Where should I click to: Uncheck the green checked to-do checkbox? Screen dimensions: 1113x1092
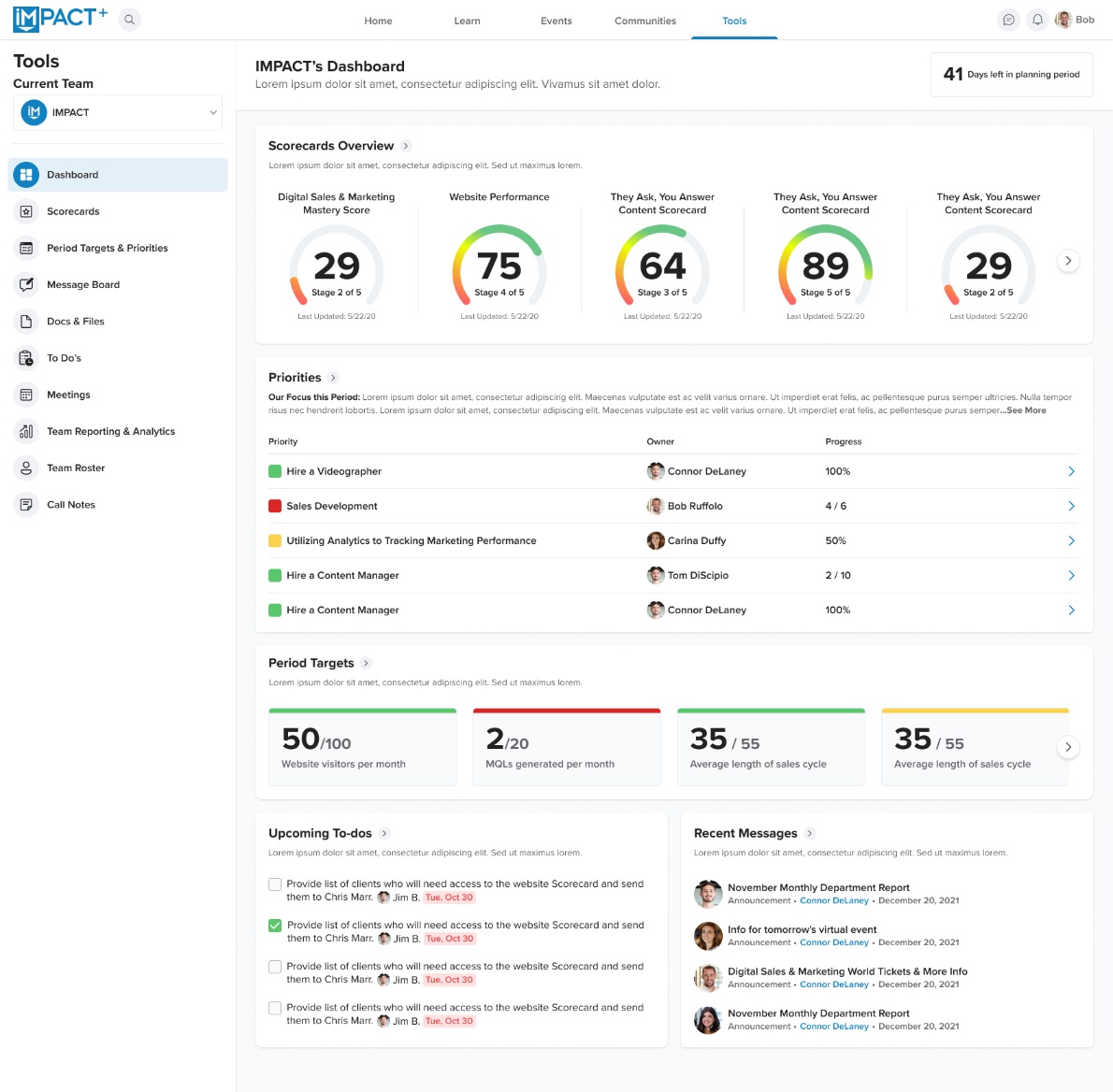pyautogui.click(x=275, y=926)
